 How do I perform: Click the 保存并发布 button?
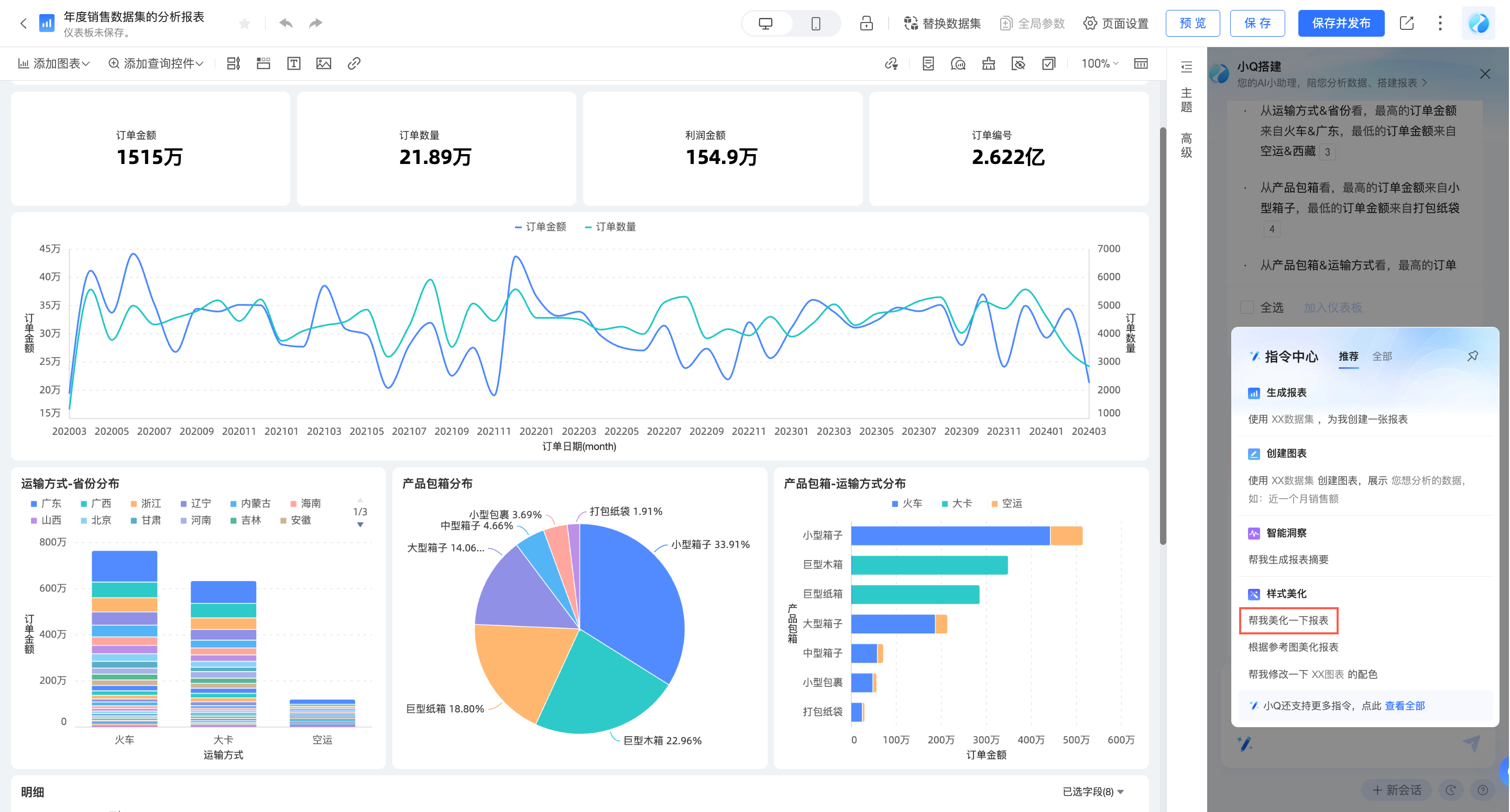click(1341, 24)
